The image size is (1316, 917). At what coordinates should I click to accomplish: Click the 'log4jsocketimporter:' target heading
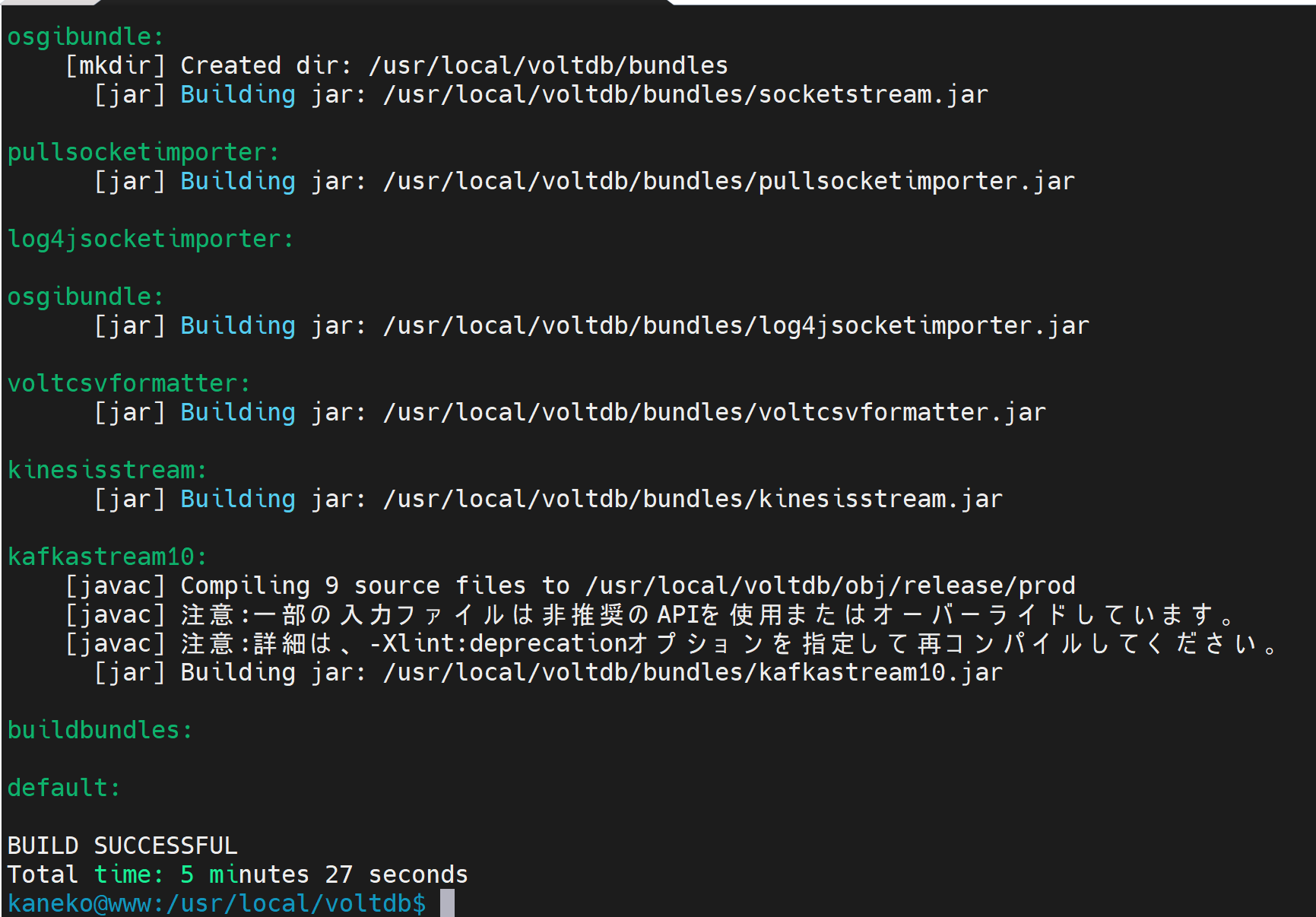point(151,239)
